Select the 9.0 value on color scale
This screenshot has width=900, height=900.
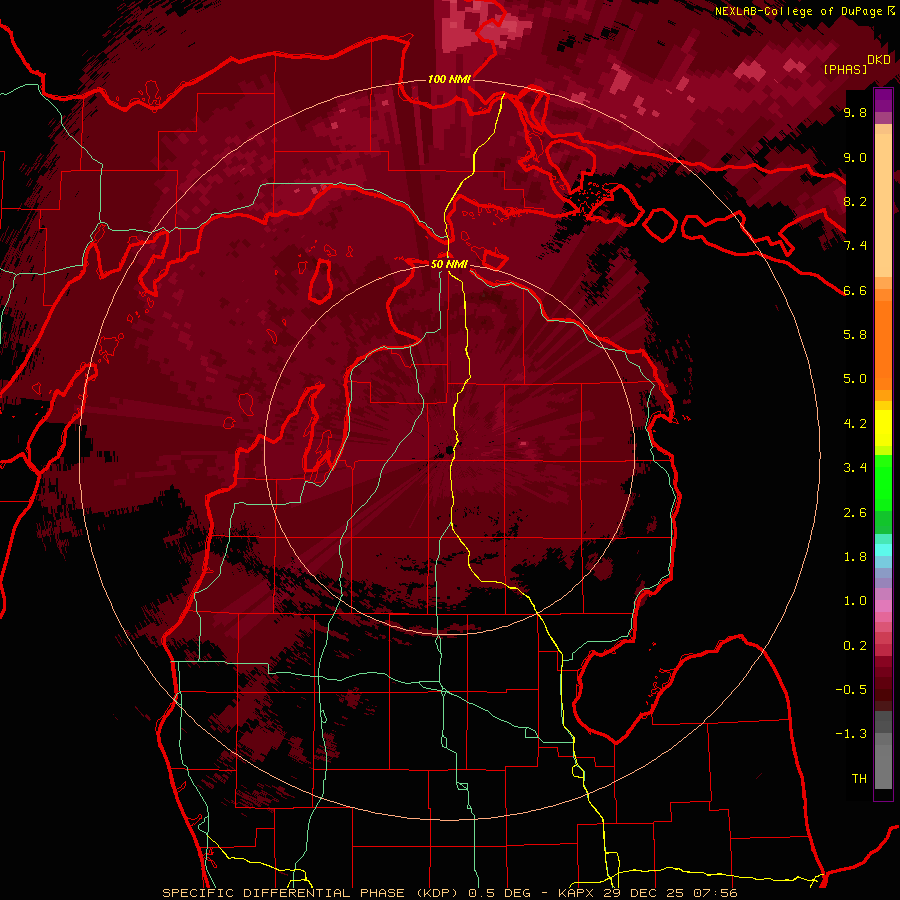coord(855,157)
